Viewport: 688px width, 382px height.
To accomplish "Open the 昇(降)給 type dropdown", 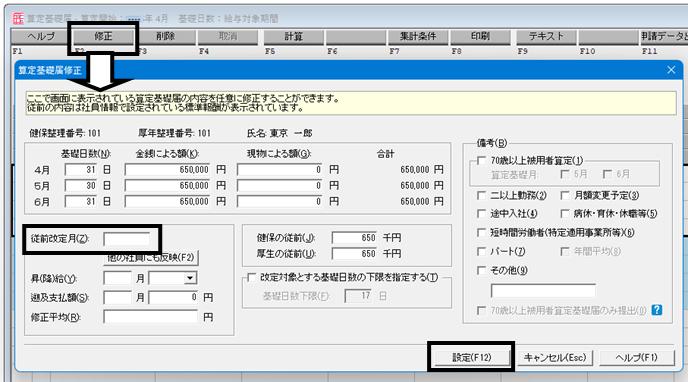I will tap(190, 278).
